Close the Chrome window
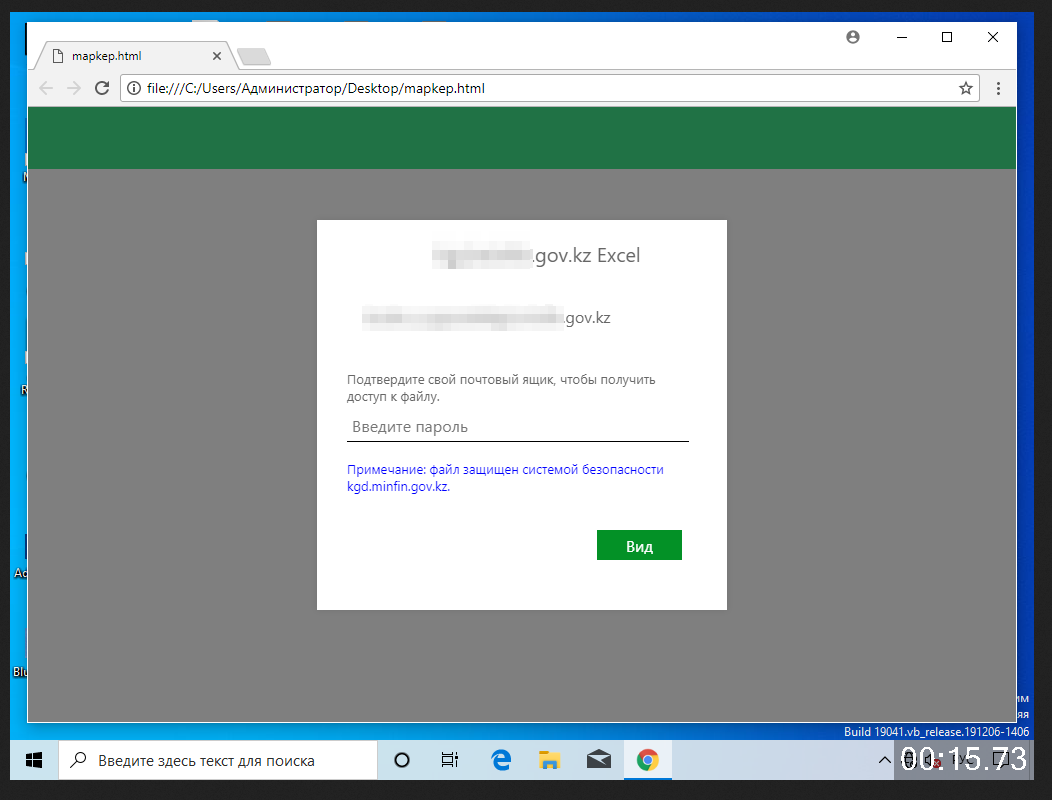This screenshot has width=1052, height=800. click(x=993, y=37)
